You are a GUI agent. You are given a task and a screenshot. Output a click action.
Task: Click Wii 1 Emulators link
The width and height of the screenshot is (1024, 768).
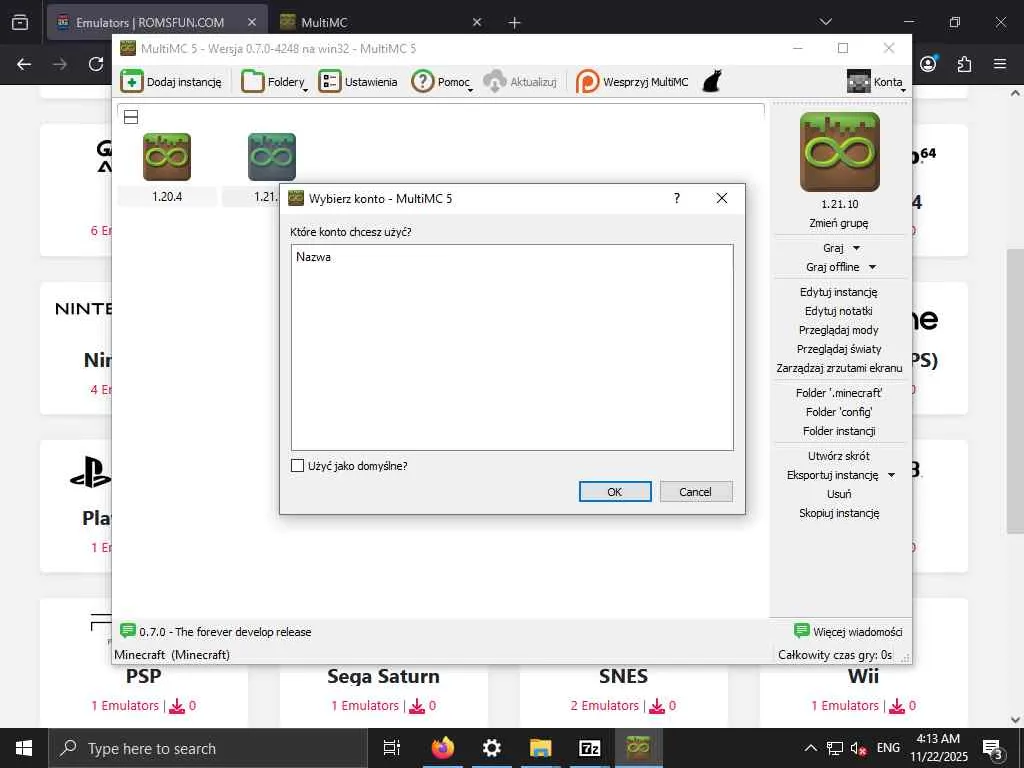point(845,705)
